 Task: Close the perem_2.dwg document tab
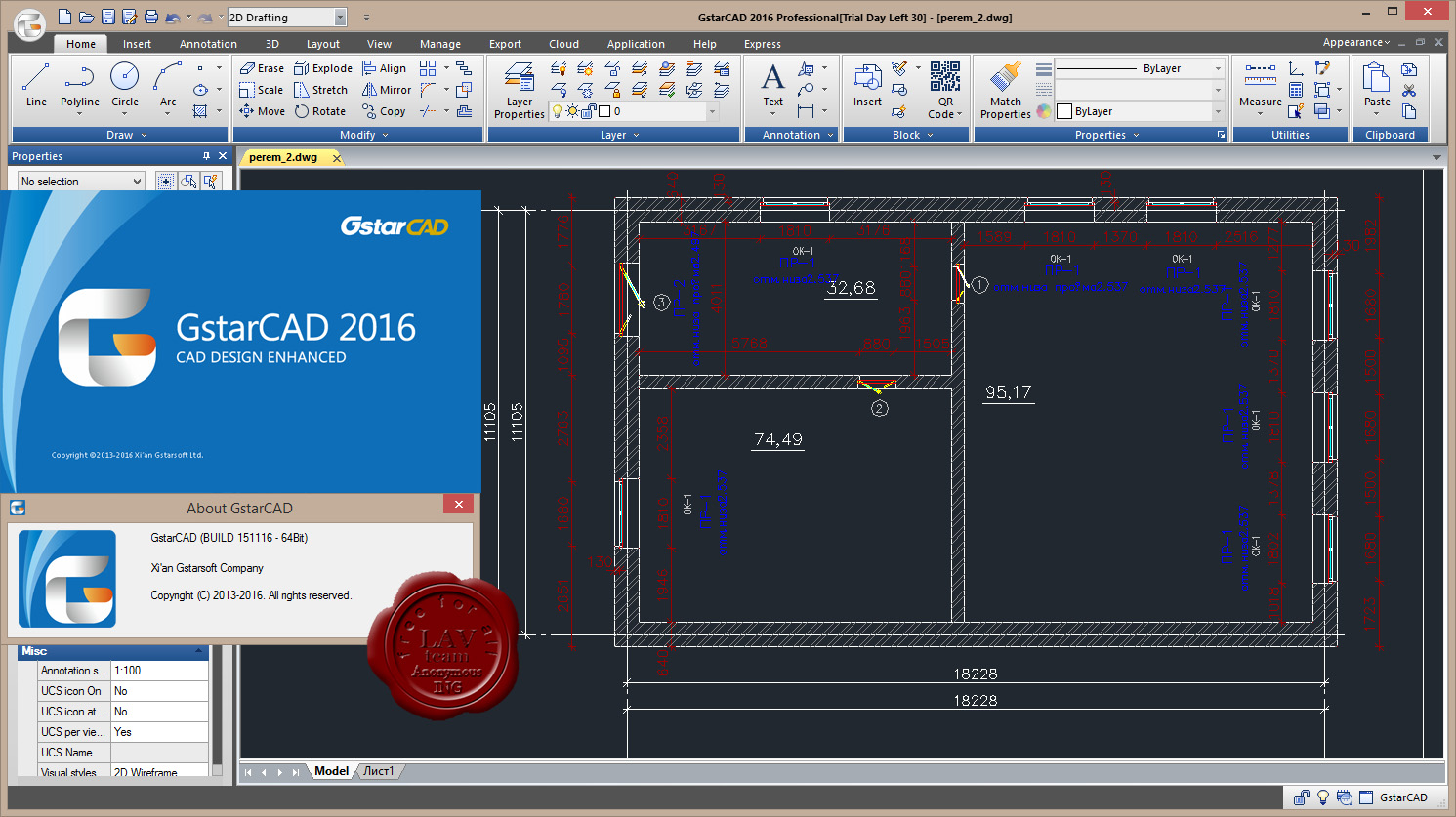coord(336,157)
